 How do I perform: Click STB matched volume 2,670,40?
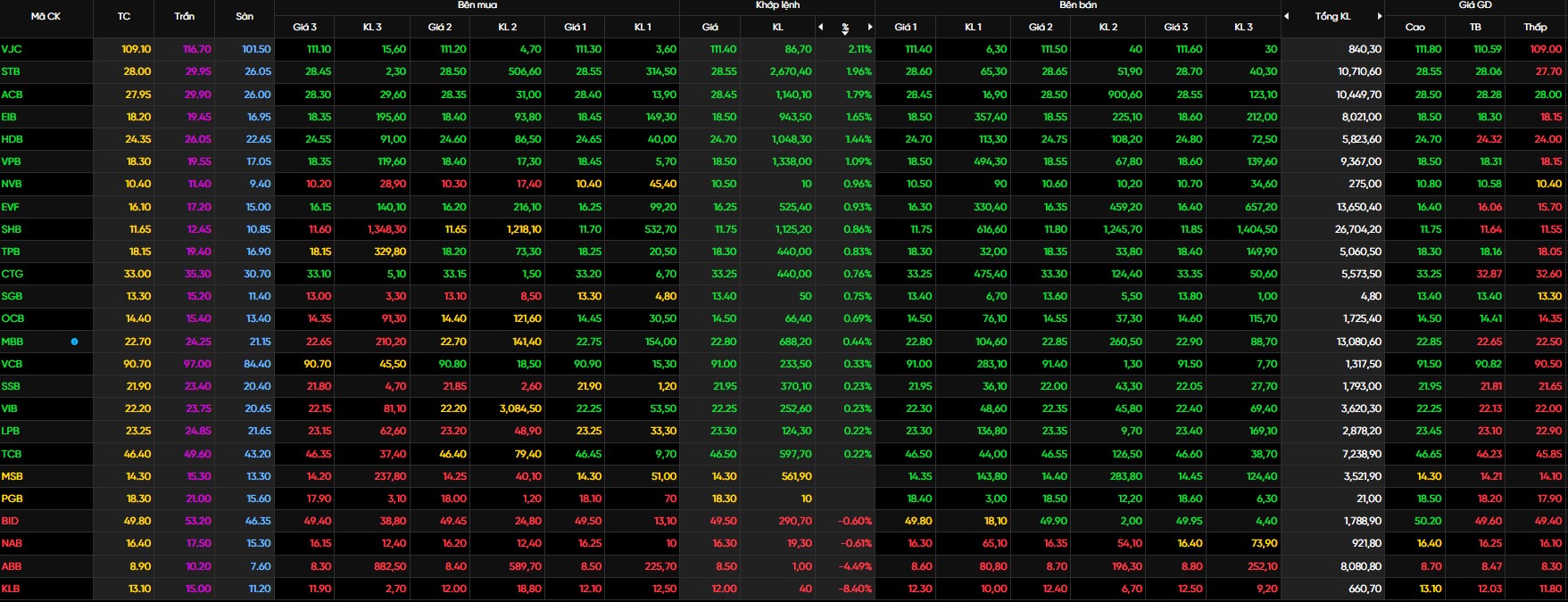click(791, 71)
